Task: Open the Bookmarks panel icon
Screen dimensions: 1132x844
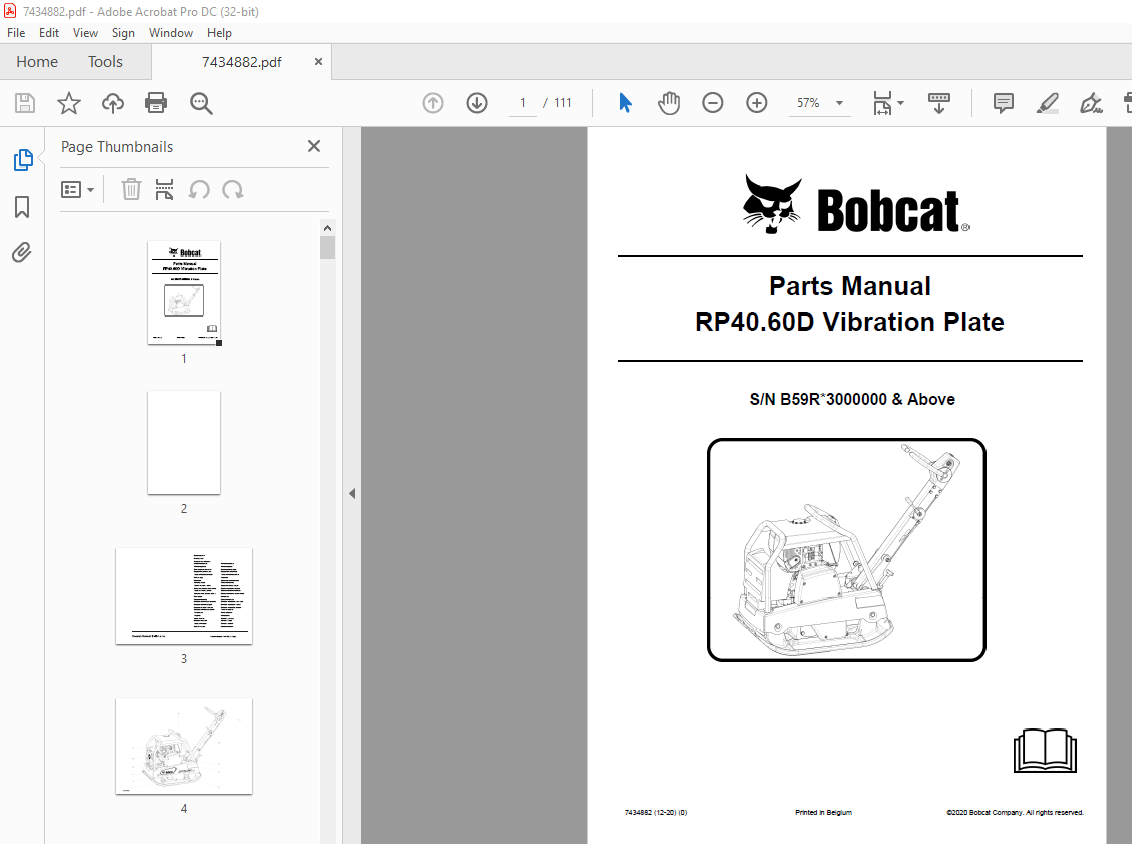Action: 22,207
